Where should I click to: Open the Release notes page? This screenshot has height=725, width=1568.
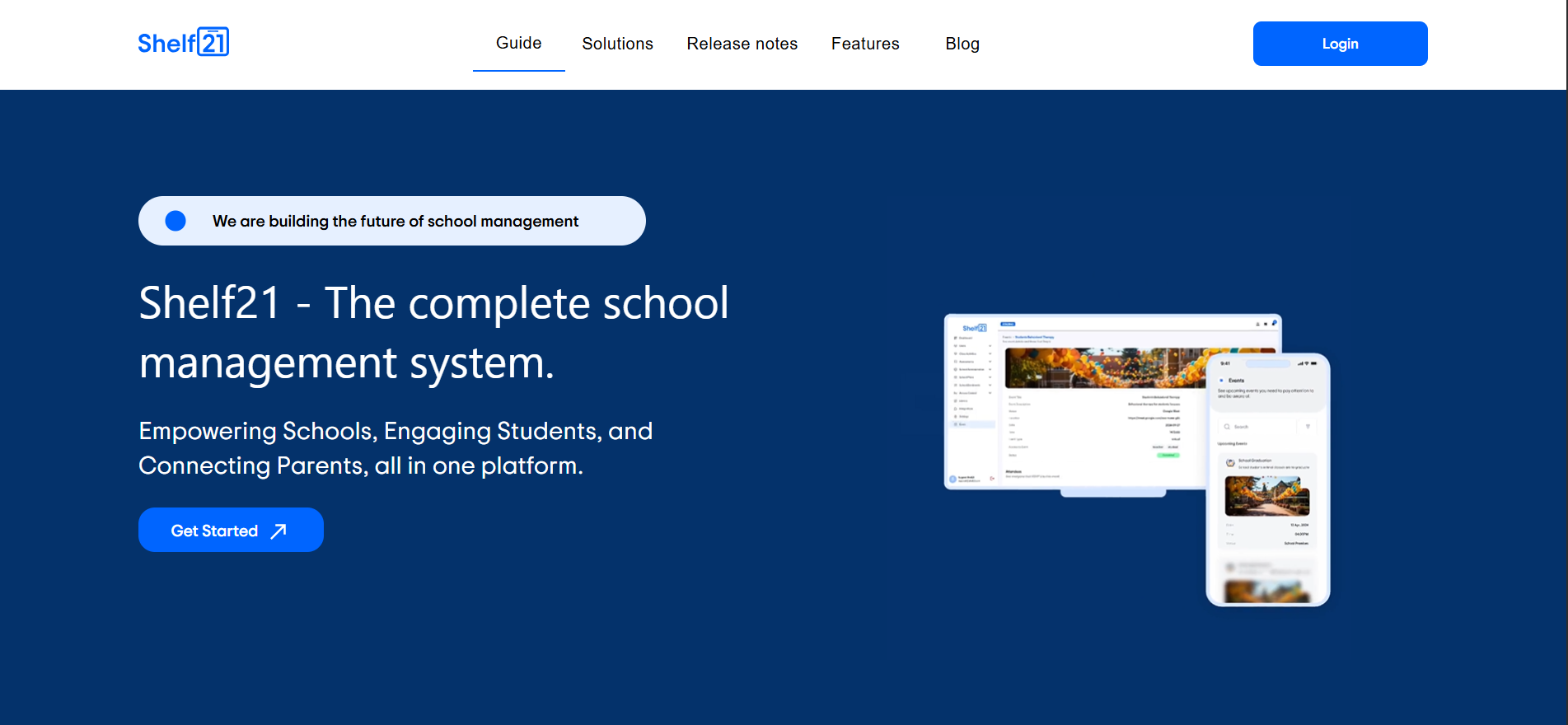click(742, 44)
